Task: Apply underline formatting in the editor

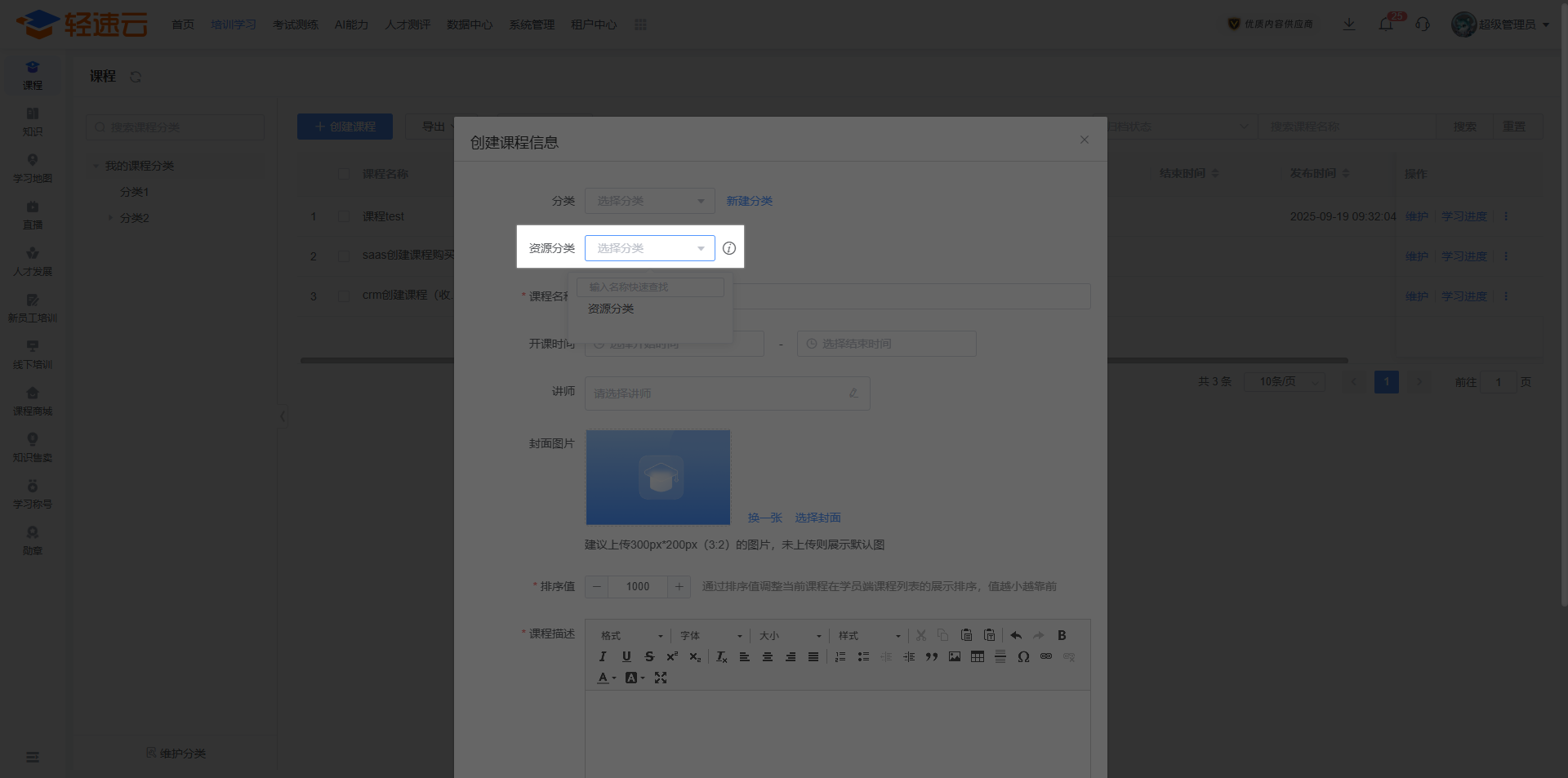Action: (626, 656)
